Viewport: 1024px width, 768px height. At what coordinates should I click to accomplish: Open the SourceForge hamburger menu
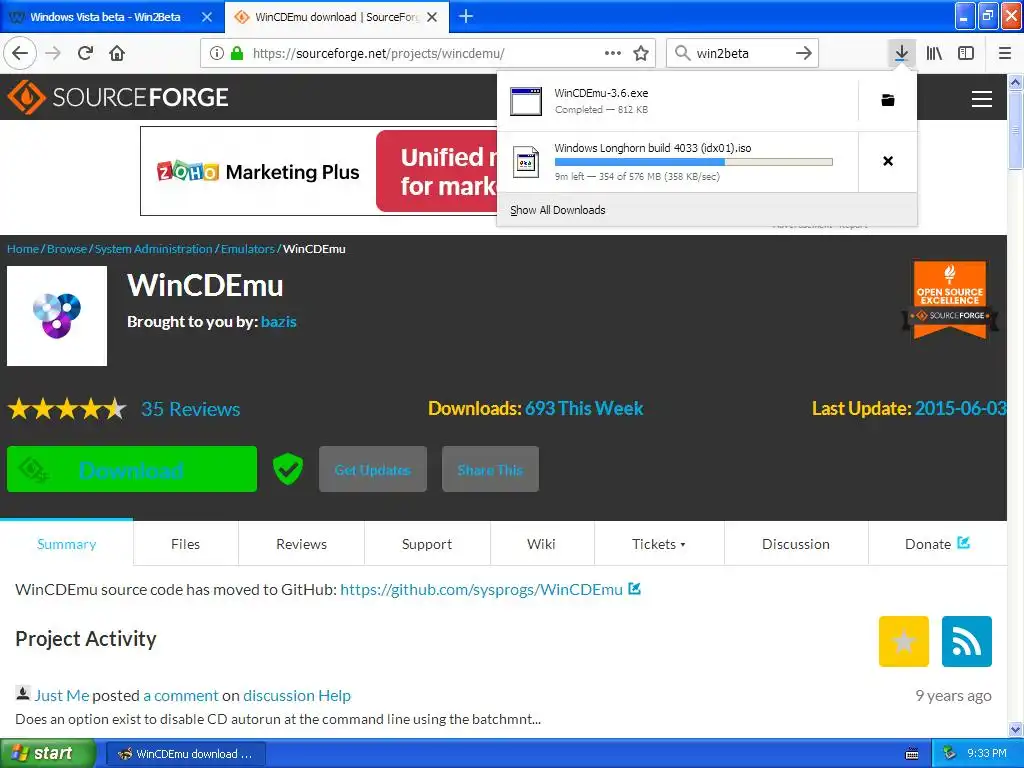pyautogui.click(x=982, y=99)
